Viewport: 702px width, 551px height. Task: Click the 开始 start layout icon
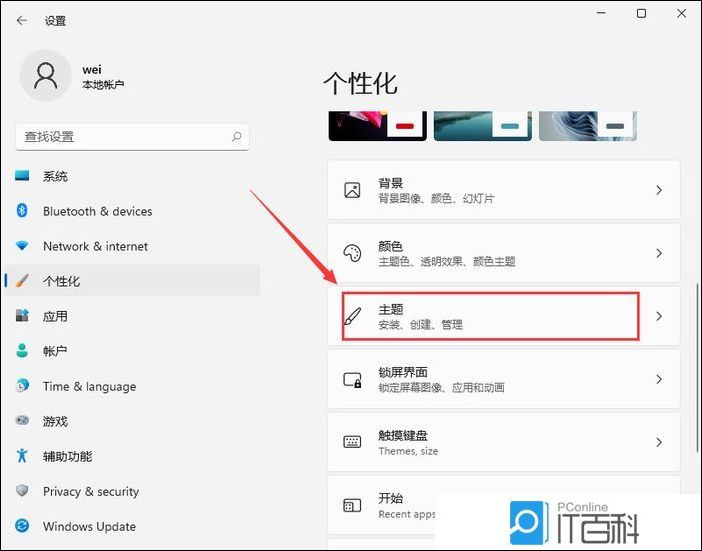click(x=352, y=506)
